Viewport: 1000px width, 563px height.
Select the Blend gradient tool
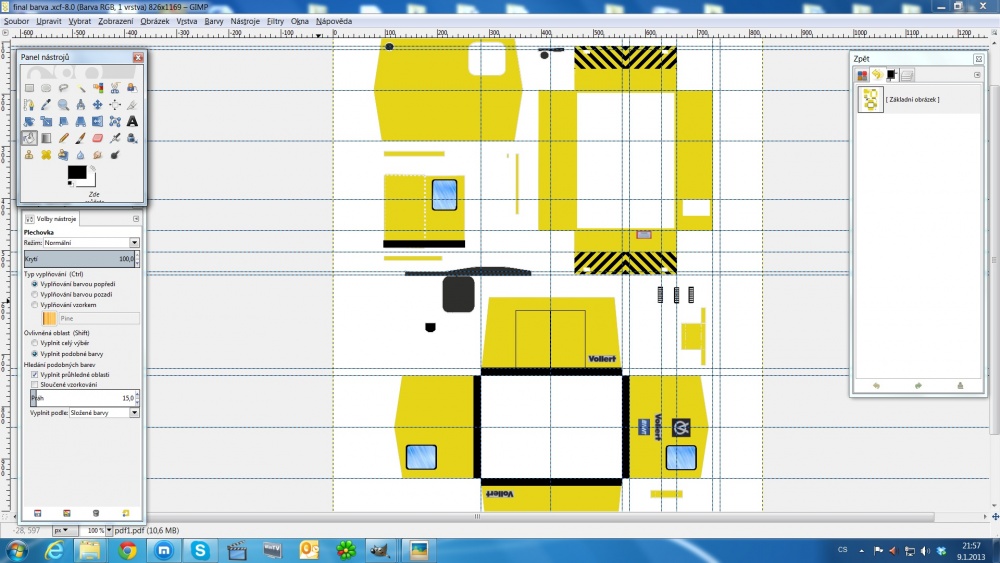point(46,138)
